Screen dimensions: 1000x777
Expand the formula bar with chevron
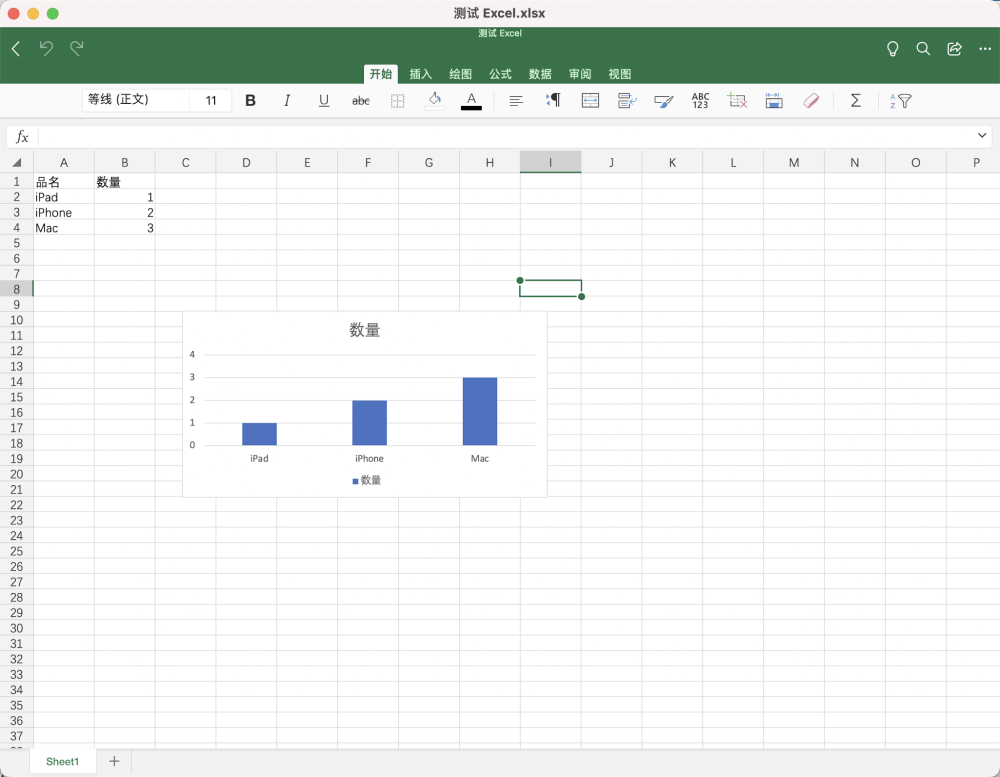click(x=982, y=135)
